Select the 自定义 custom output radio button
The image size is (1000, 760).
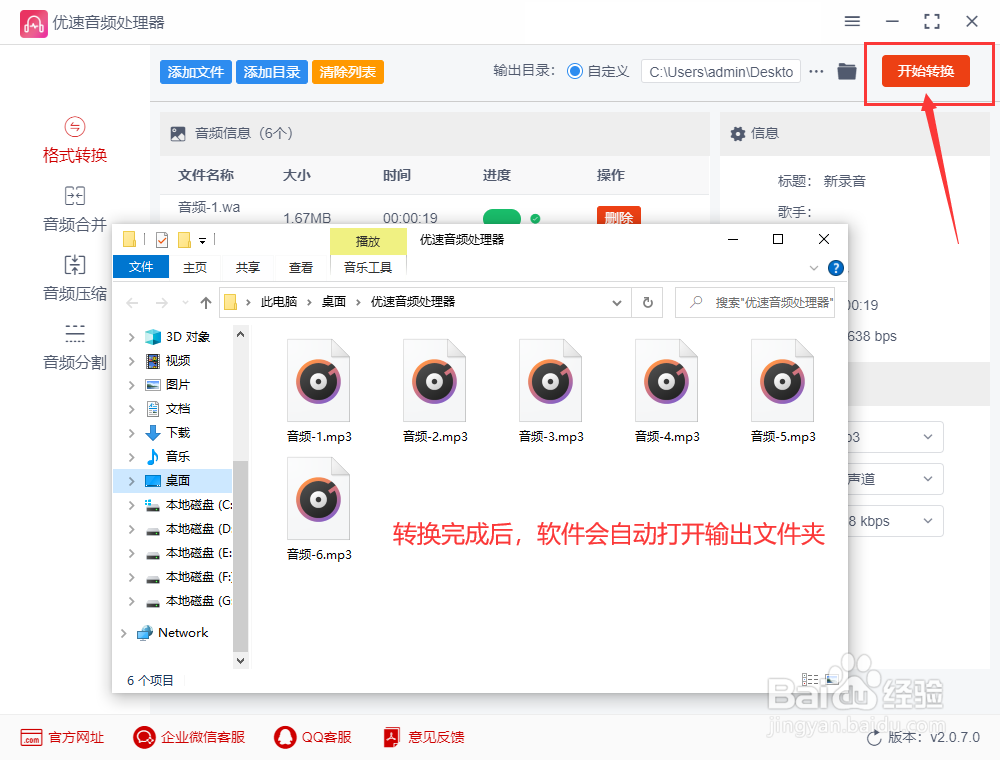575,71
